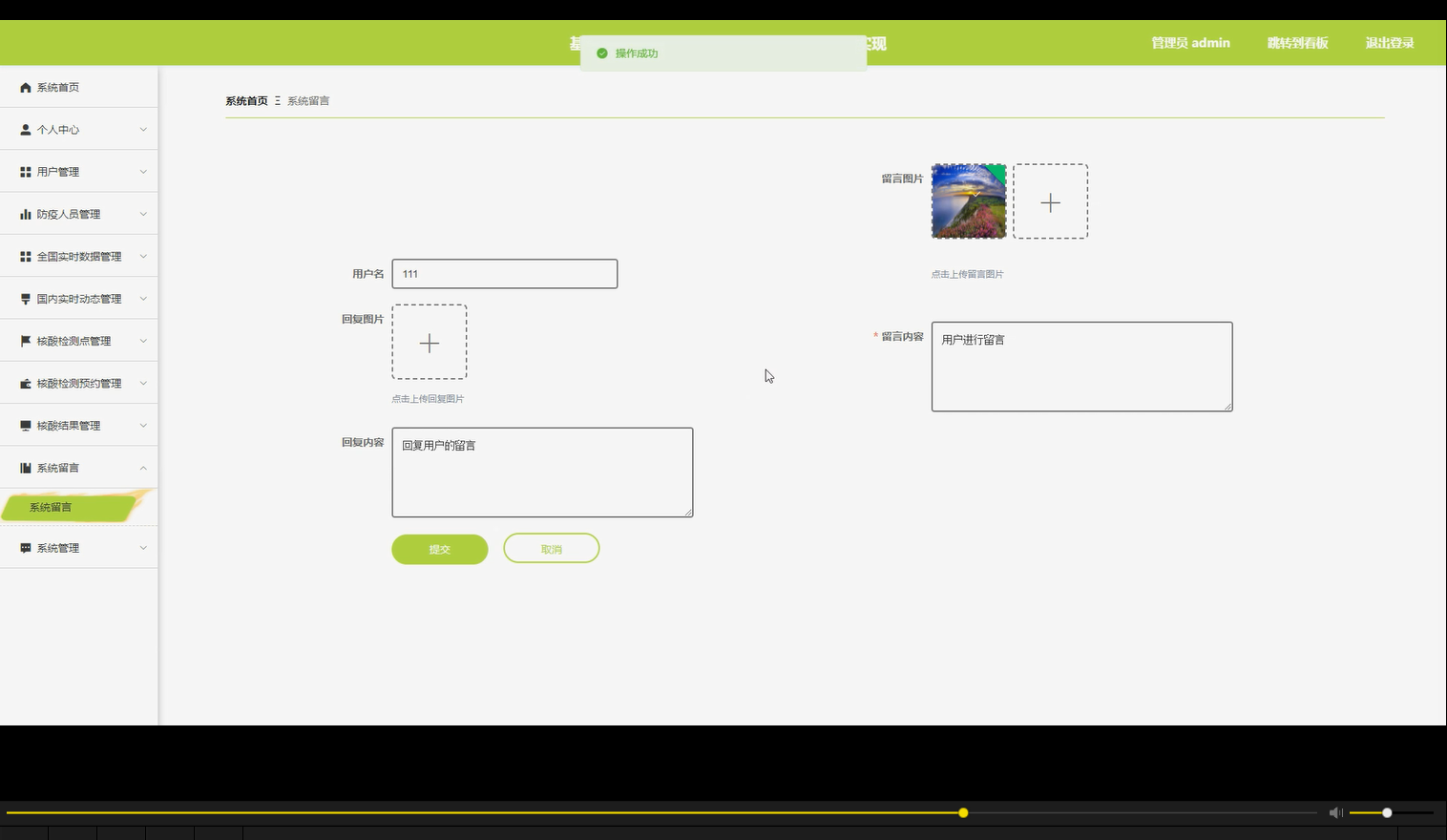The height and width of the screenshot is (840, 1447).
Task: Click the uploaded 留言图片 landscape thumbnail
Action: click(x=969, y=201)
